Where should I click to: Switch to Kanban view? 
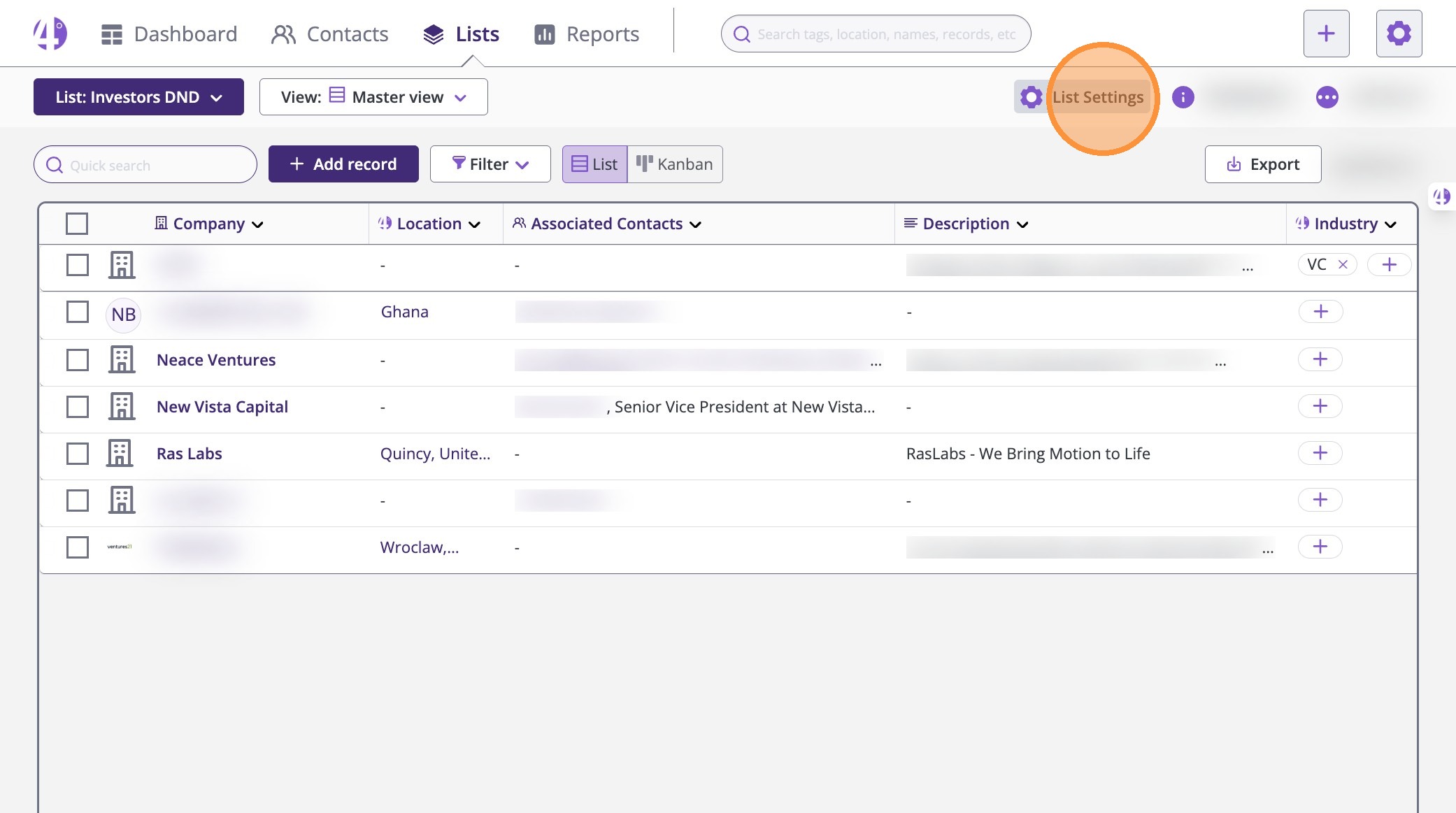[x=675, y=164]
